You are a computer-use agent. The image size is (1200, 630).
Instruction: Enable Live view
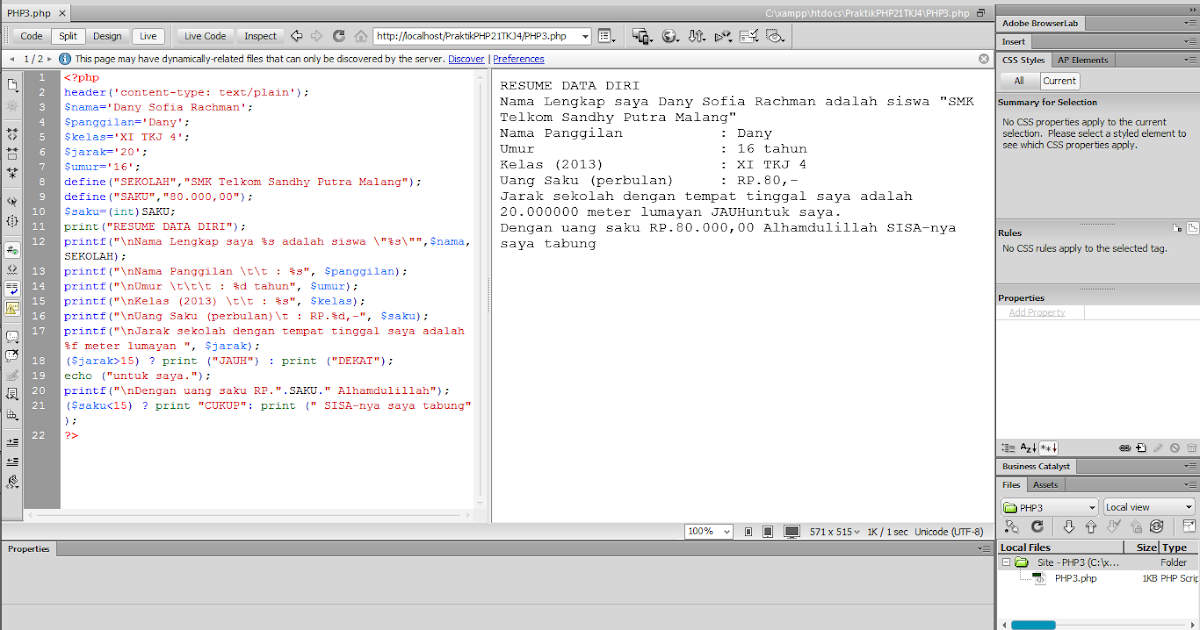click(148, 35)
